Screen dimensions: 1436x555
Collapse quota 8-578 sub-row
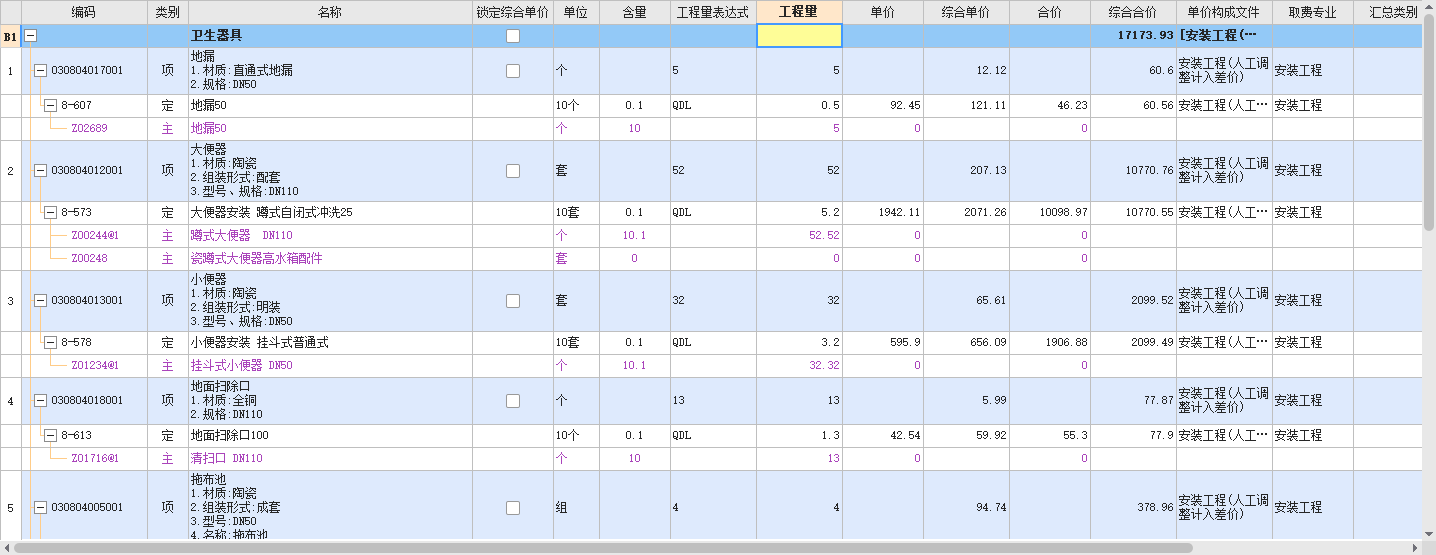[x=50, y=342]
